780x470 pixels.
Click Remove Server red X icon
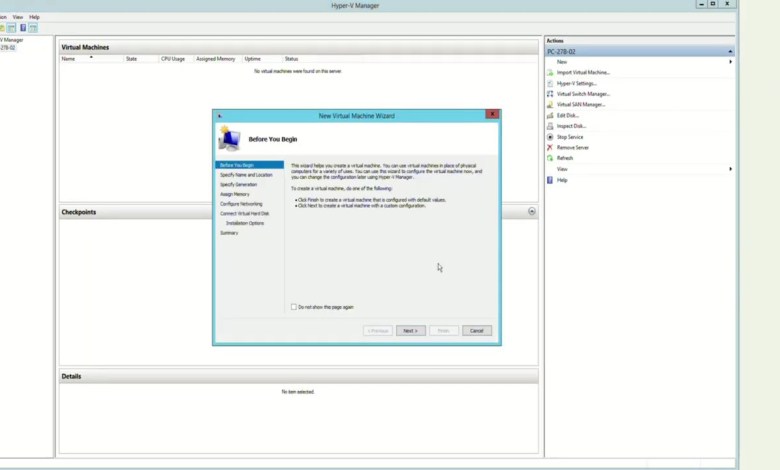coord(550,147)
